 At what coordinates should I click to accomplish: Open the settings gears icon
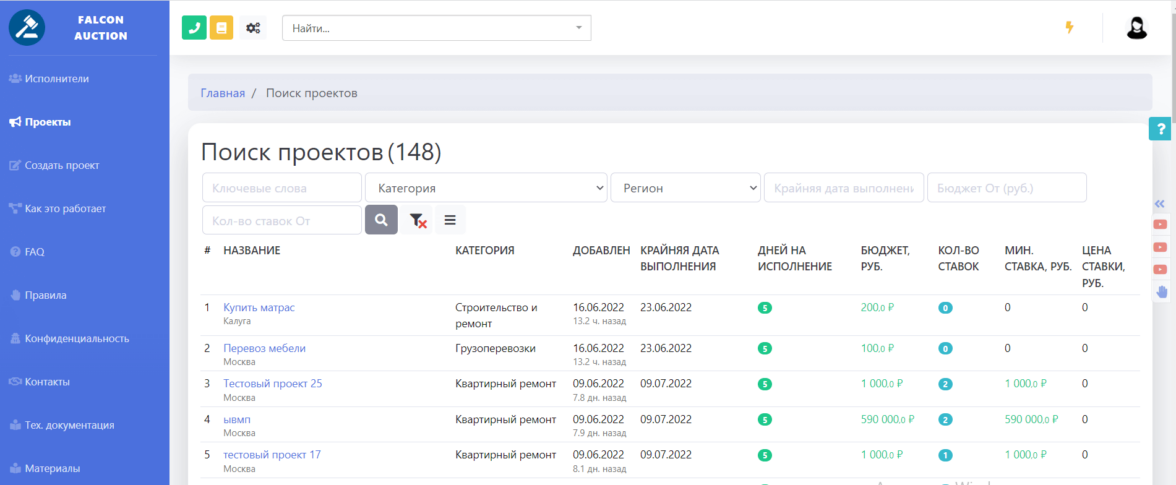coord(253,28)
